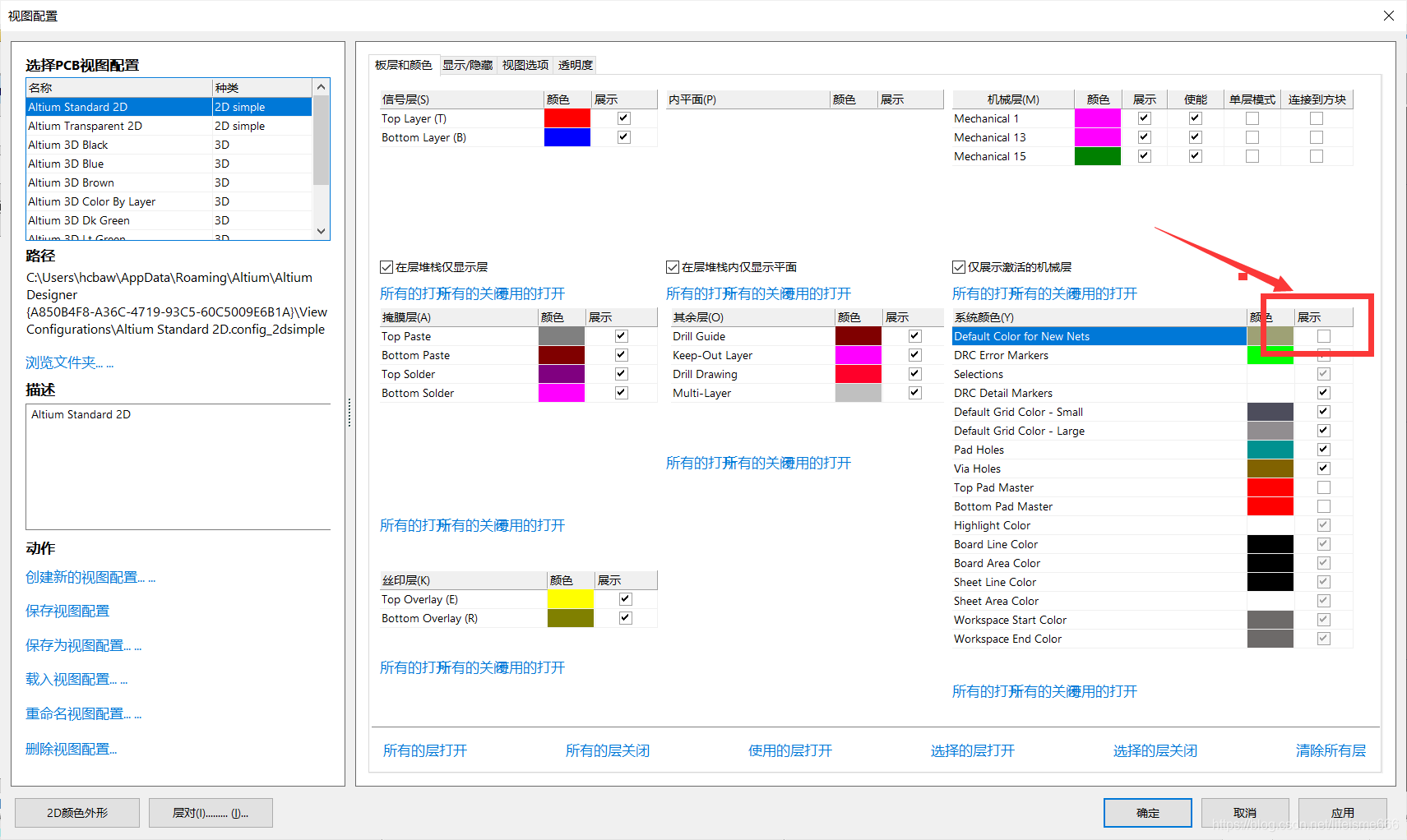This screenshot has height=840, width=1407.
Task: Toggle Bottom Layer (B) show checkbox
Action: coord(624,137)
